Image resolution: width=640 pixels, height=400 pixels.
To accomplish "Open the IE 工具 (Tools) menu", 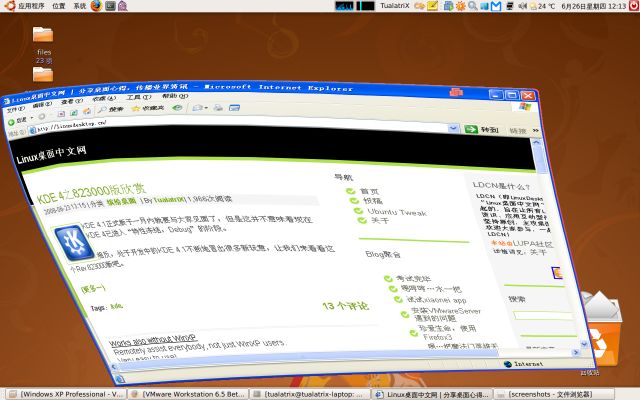I will [x=139, y=97].
